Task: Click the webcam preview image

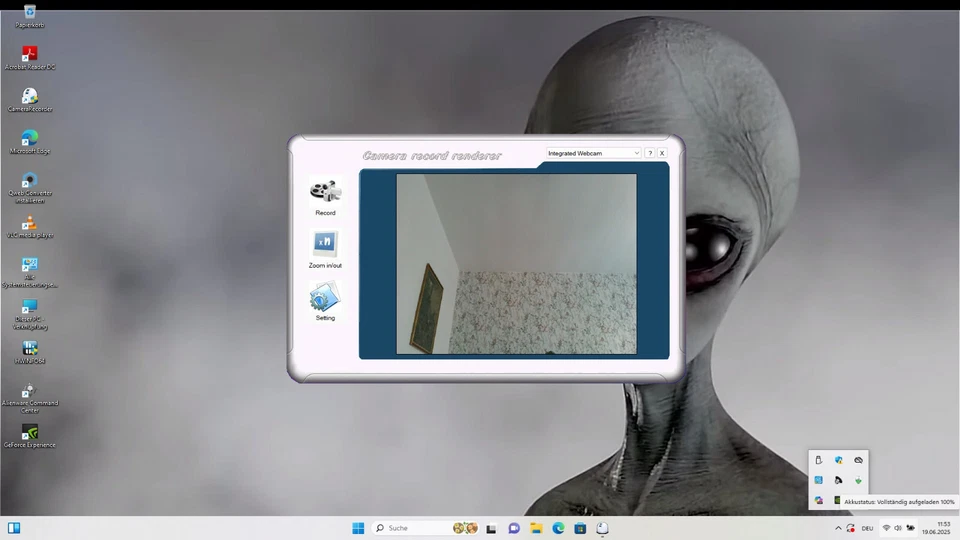Action: click(x=516, y=264)
